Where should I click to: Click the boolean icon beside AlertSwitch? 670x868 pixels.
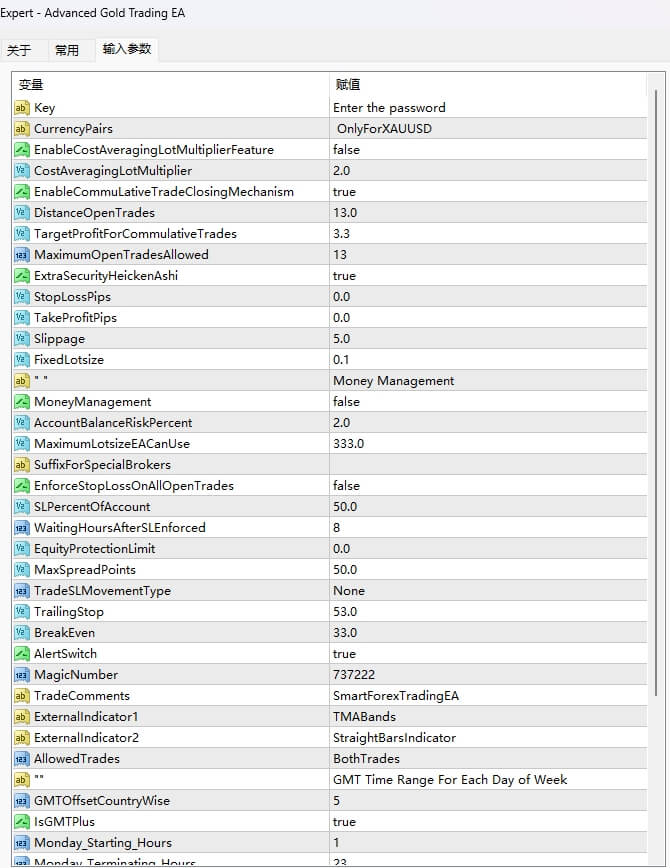(21, 654)
